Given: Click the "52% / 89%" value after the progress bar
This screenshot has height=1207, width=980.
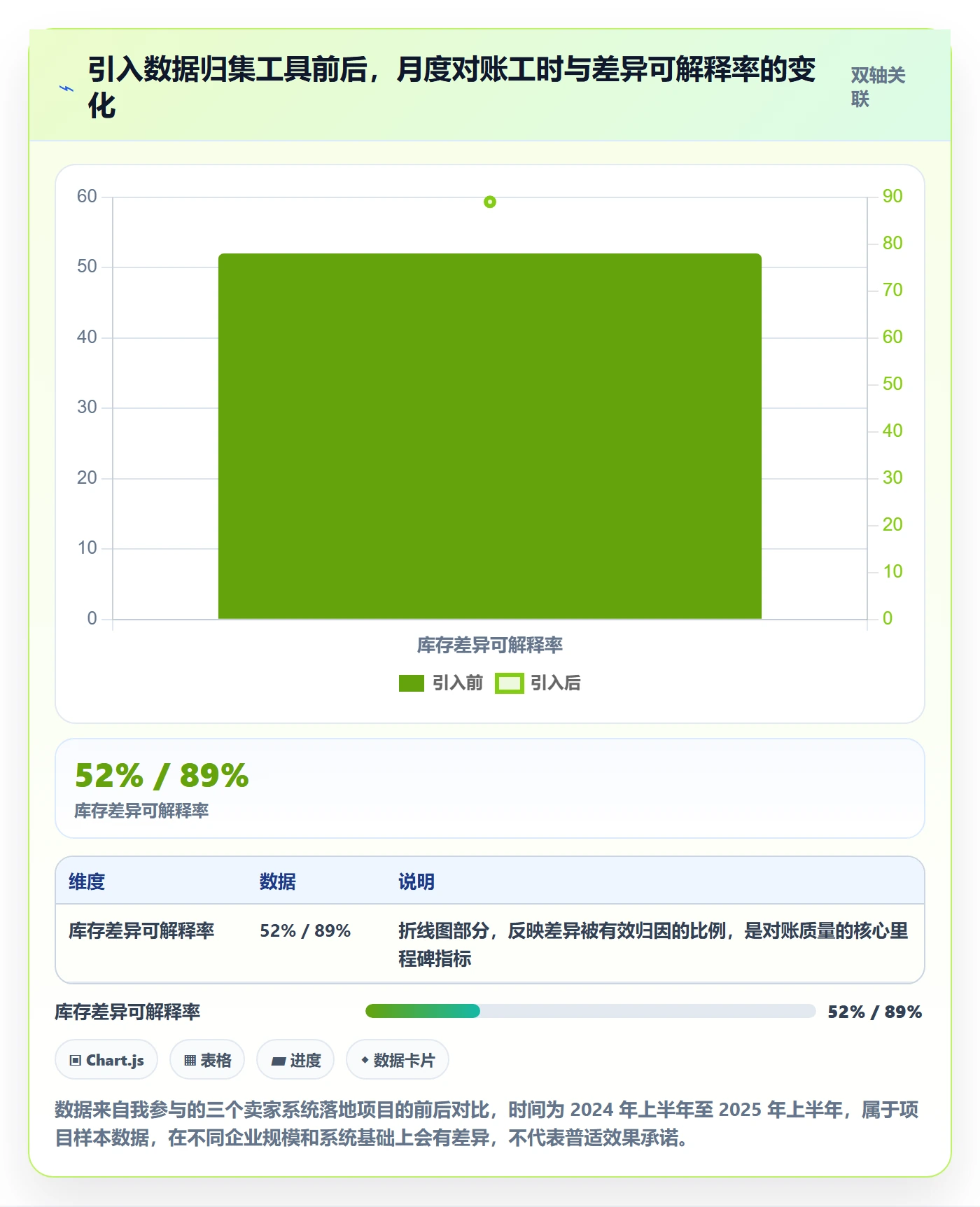Looking at the screenshot, I should click(875, 1012).
